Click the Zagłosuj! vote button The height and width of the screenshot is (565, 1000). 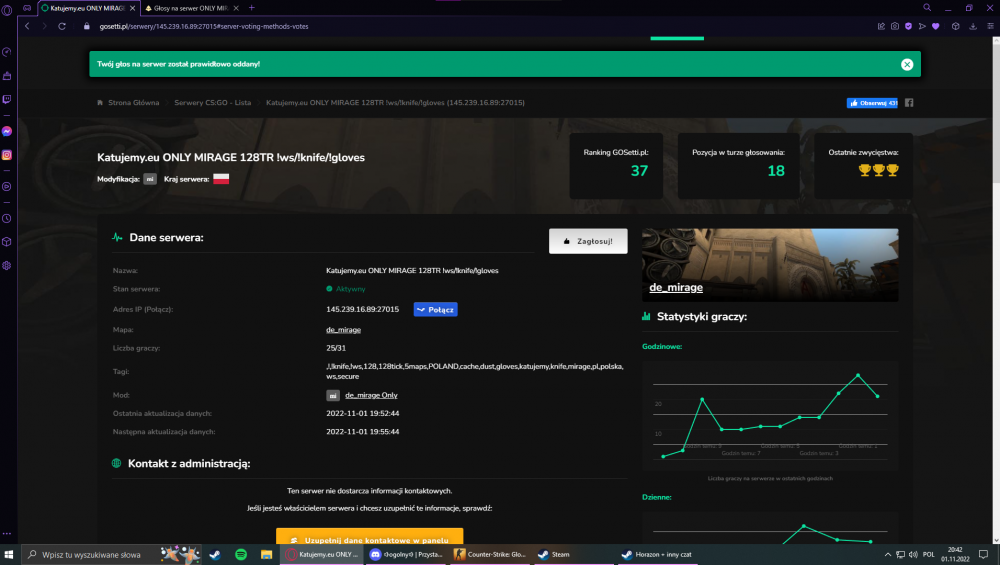(588, 241)
